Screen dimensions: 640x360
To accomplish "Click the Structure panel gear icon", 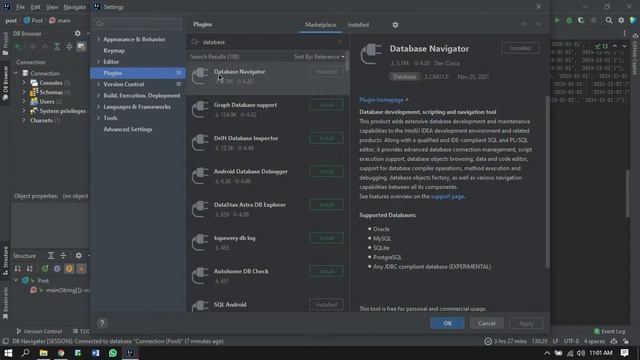I will tap(78, 256).
